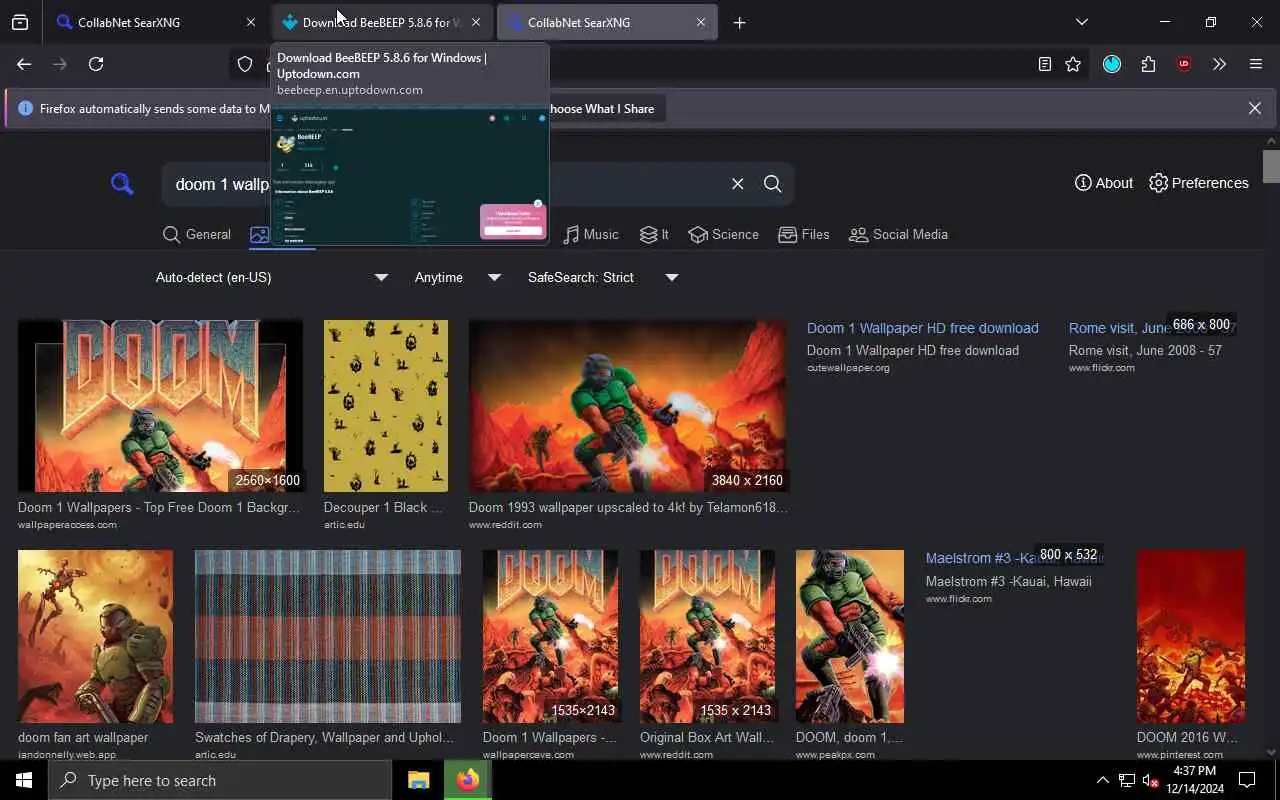Viewport: 1280px width, 800px height.
Task: Click the Firefox taskbar icon
Action: (x=467, y=780)
